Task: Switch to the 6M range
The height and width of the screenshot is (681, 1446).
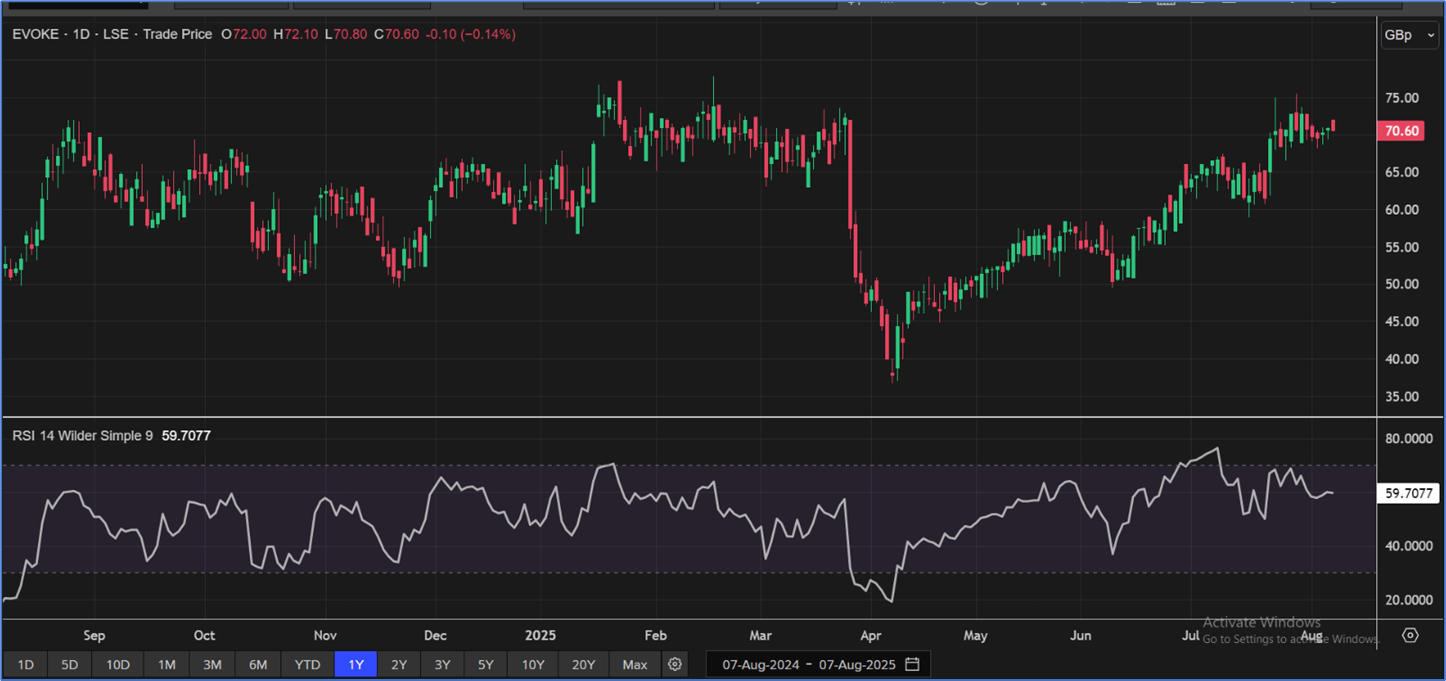Action: [258, 664]
